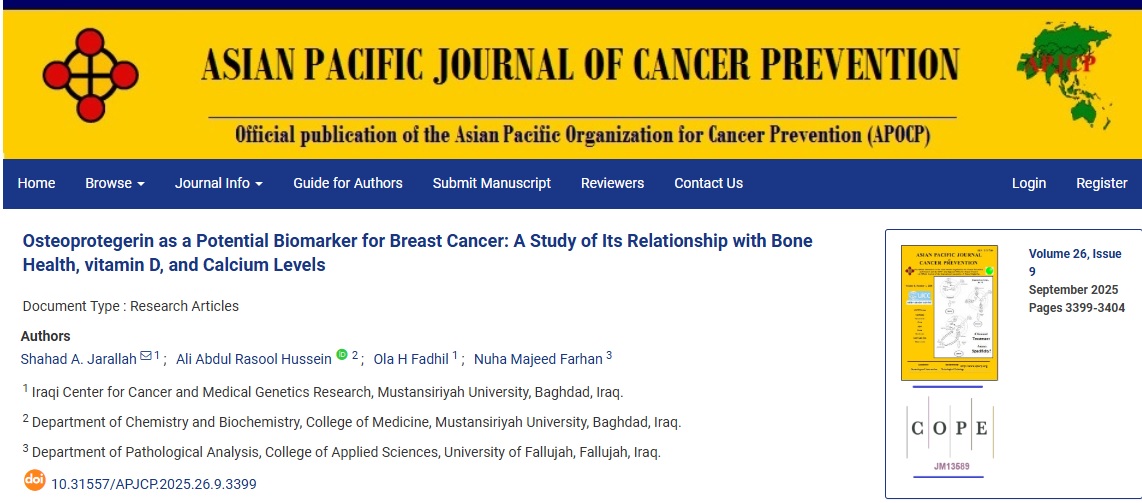Click the orange DOI icon
The width and height of the screenshot is (1142, 503).
click(x=34, y=481)
